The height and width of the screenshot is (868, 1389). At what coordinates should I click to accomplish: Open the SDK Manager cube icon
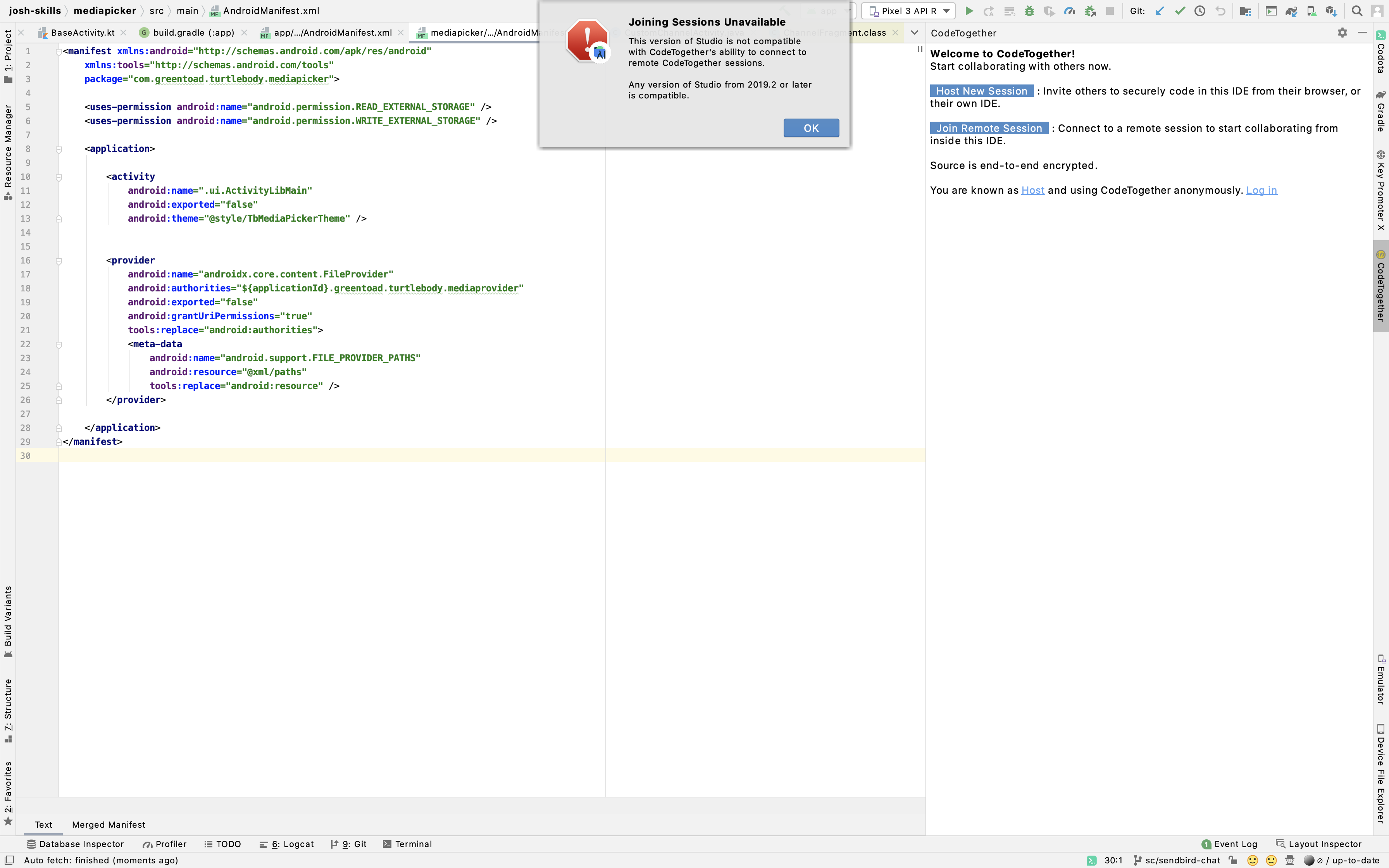click(1332, 11)
